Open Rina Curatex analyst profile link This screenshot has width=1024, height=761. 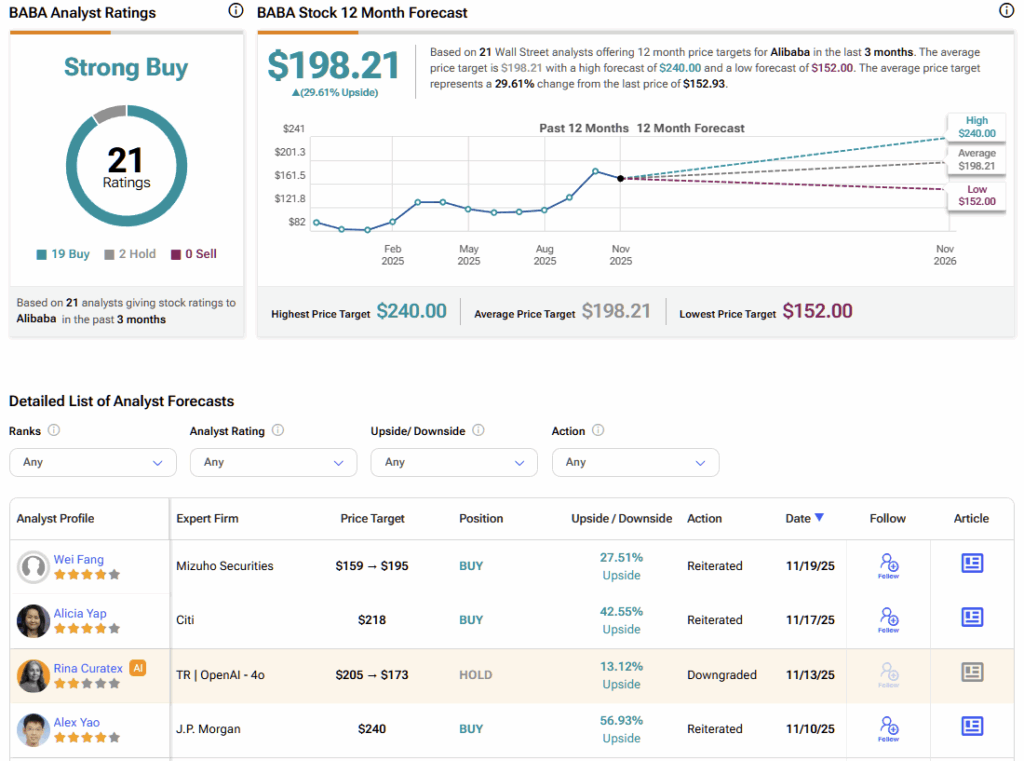click(88, 668)
